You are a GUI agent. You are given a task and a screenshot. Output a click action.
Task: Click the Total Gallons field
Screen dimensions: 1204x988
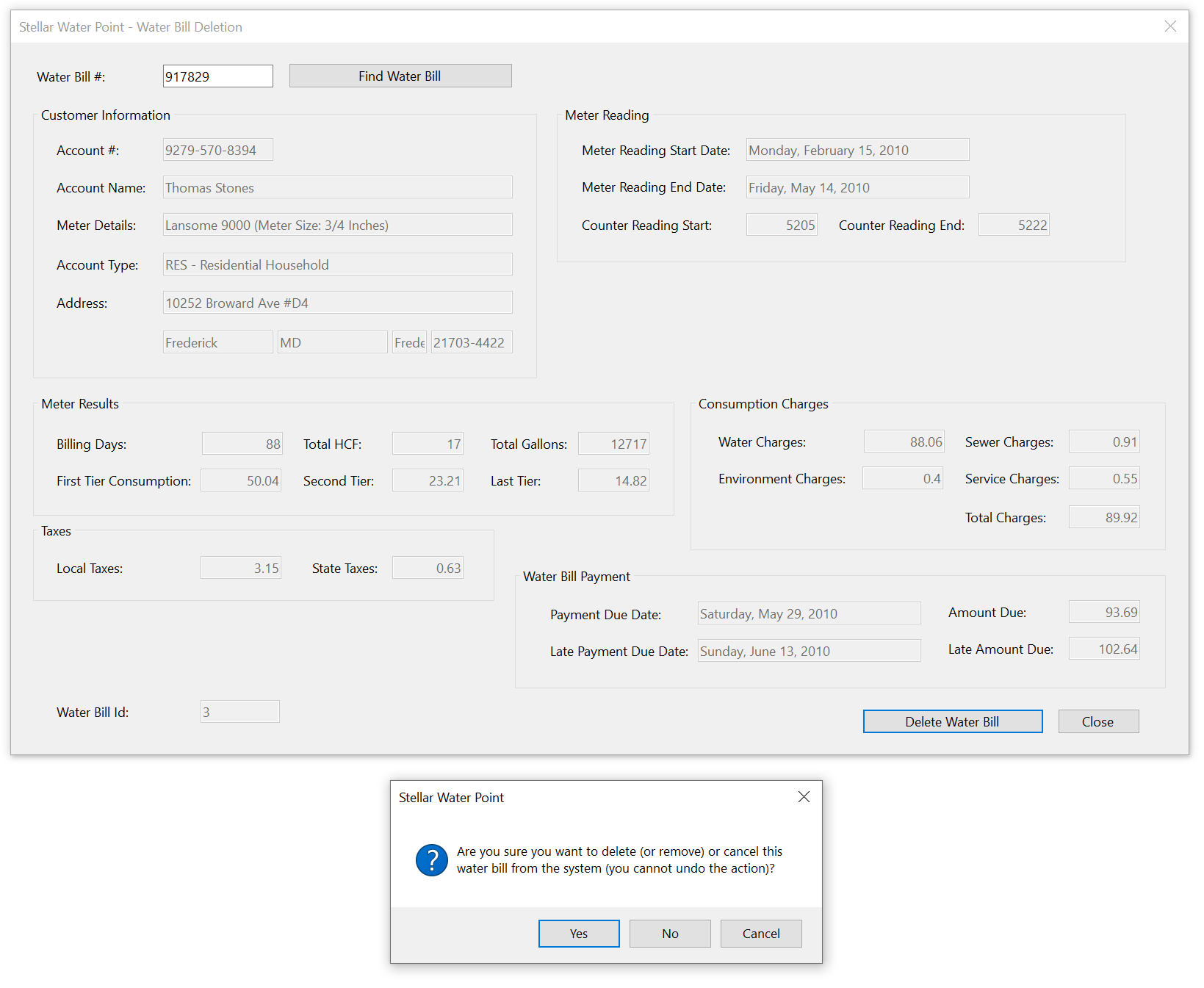613,444
